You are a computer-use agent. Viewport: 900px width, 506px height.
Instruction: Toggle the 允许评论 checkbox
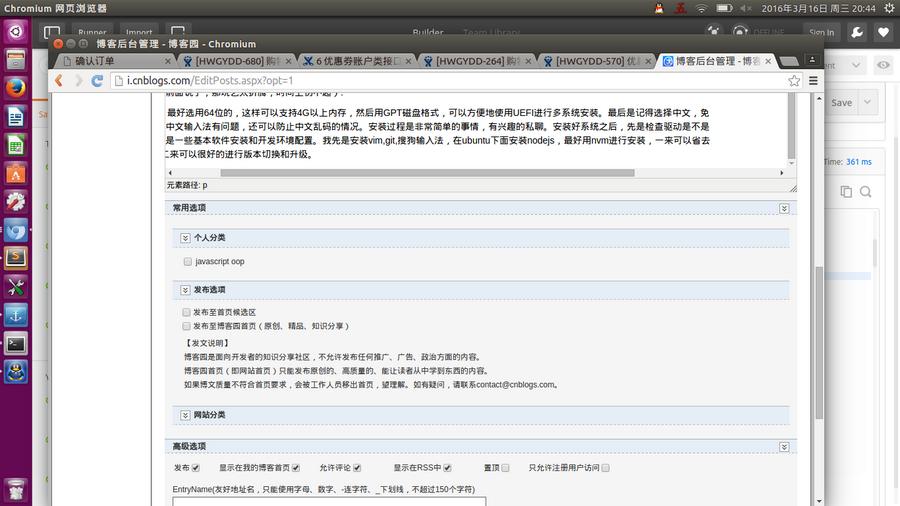(357, 468)
